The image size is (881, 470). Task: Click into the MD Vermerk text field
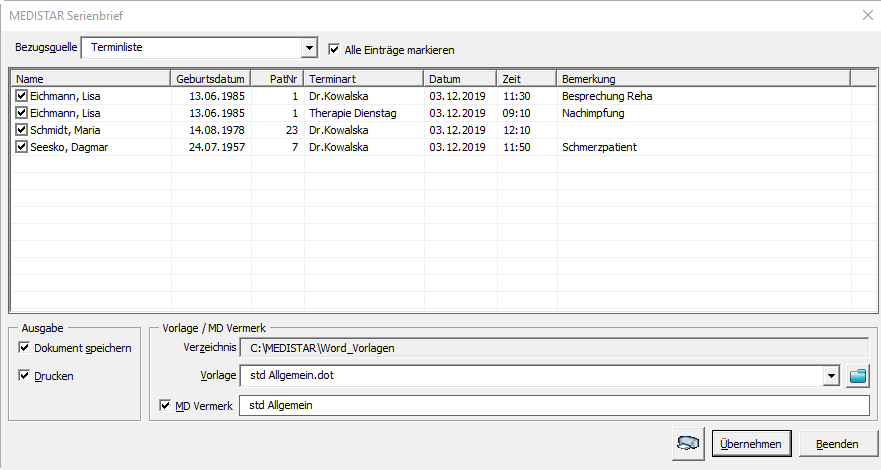click(554, 406)
